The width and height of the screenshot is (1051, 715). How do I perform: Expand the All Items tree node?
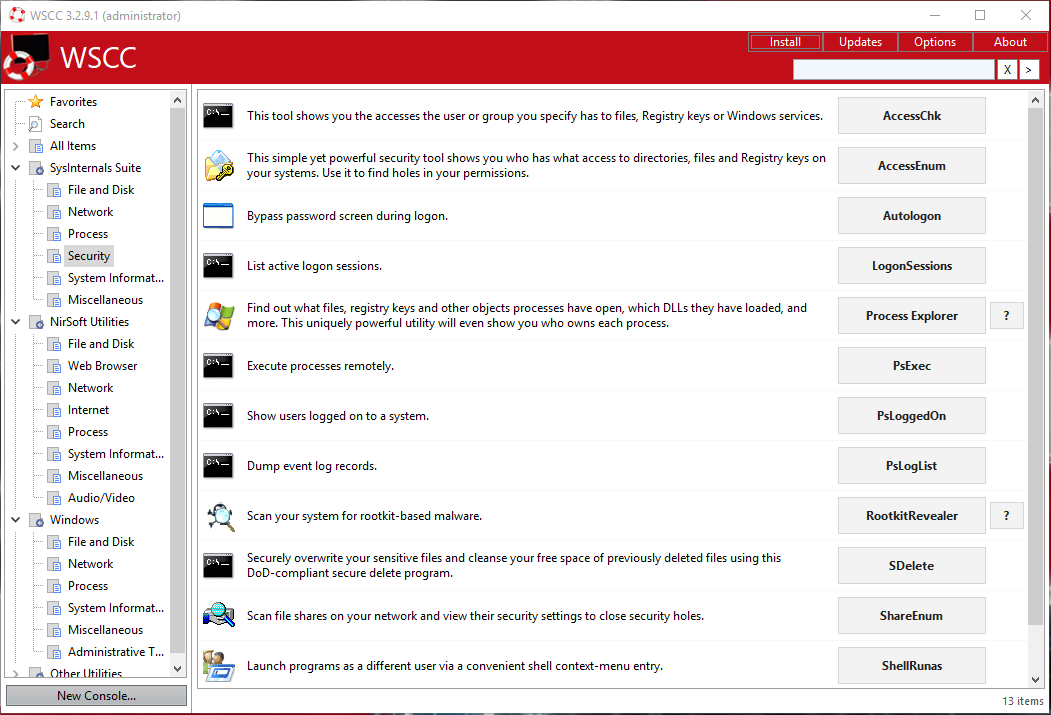click(15, 145)
